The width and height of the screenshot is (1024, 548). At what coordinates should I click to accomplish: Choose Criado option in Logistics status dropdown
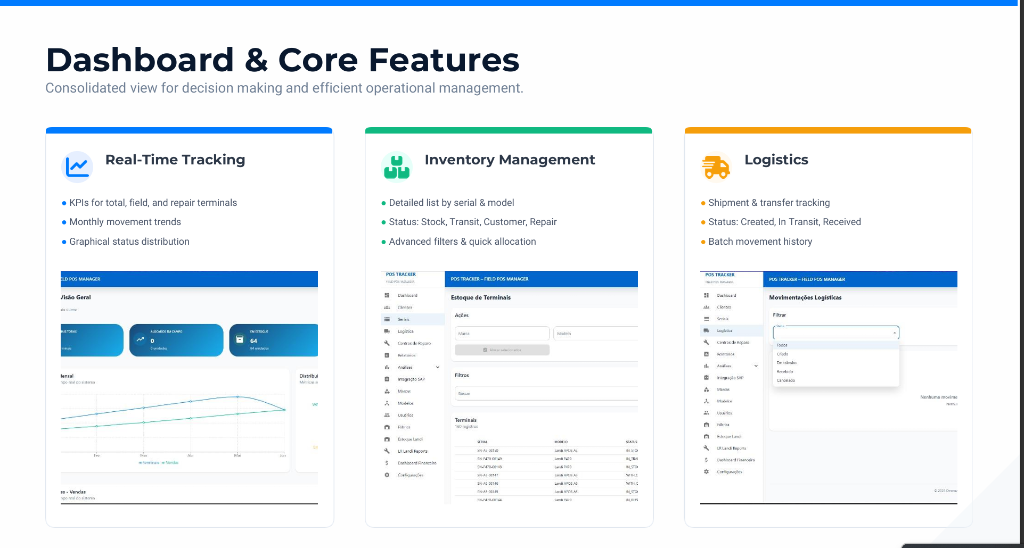coord(836,354)
